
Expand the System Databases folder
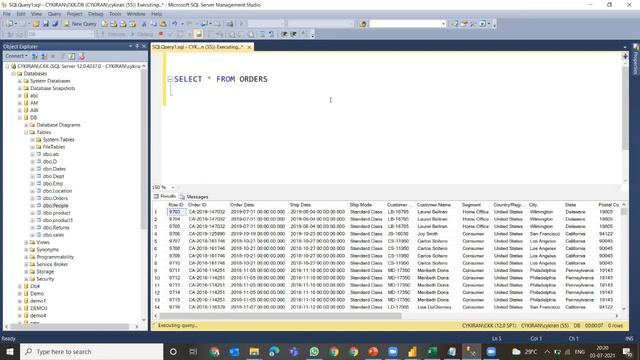(20, 81)
